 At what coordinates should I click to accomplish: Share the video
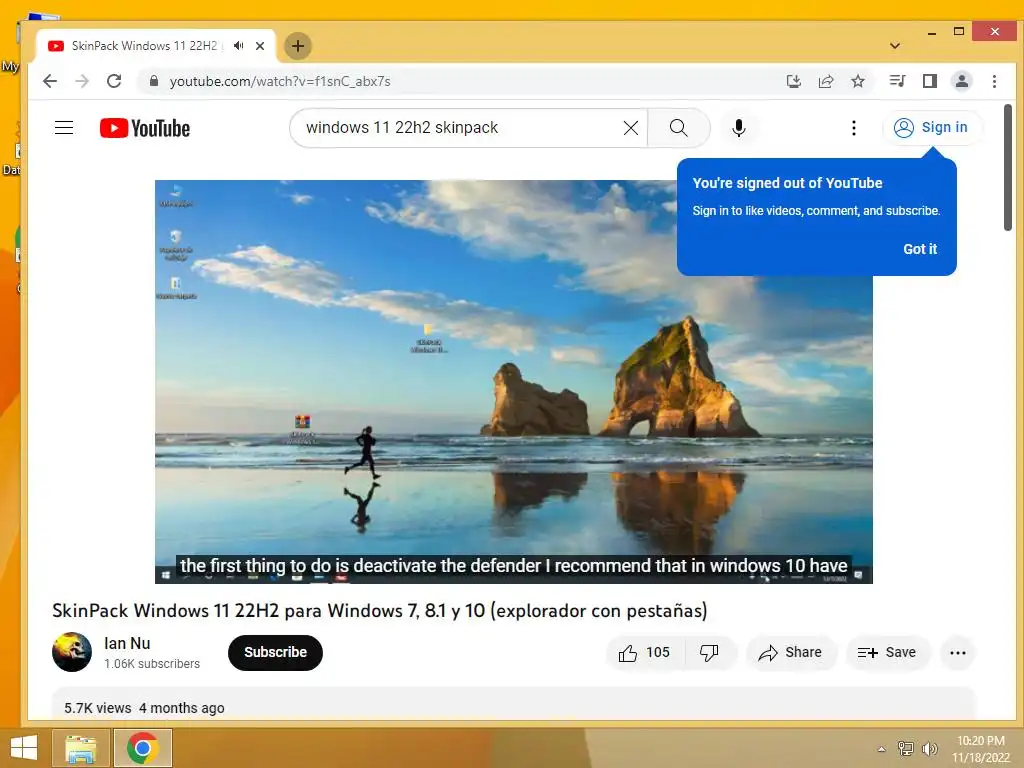click(x=790, y=652)
